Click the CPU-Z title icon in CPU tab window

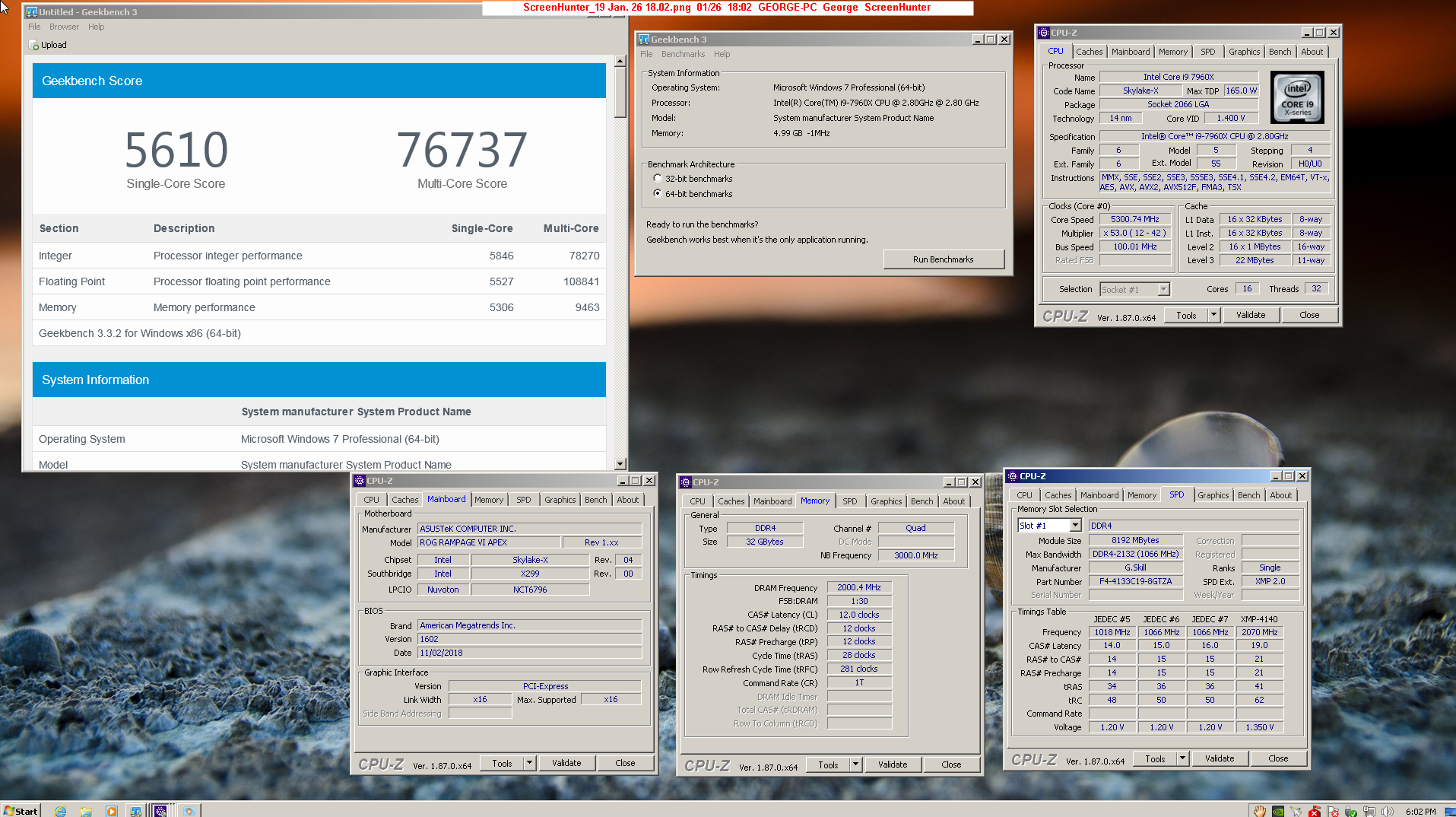(x=1044, y=33)
